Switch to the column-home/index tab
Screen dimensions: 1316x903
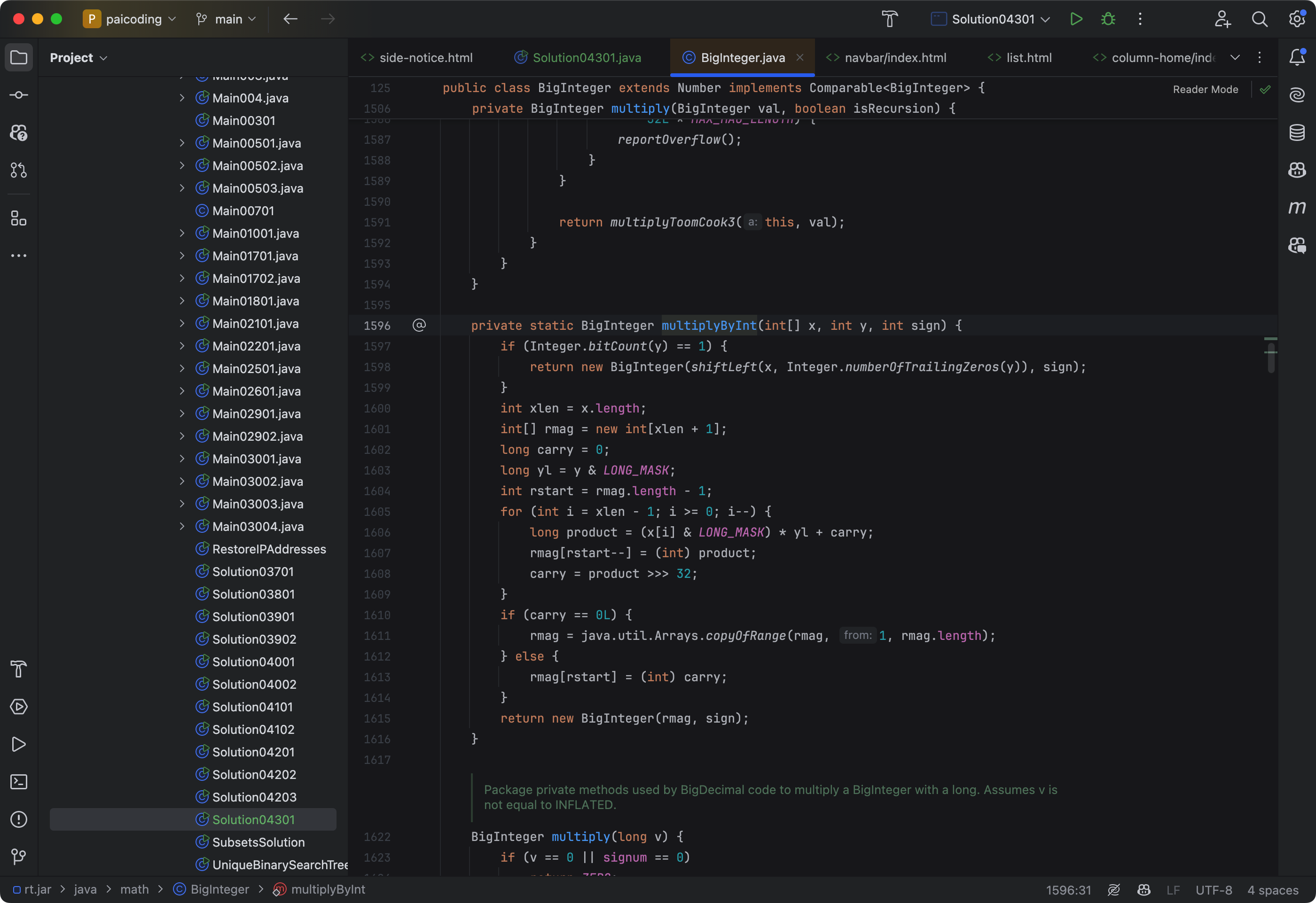[1155, 58]
